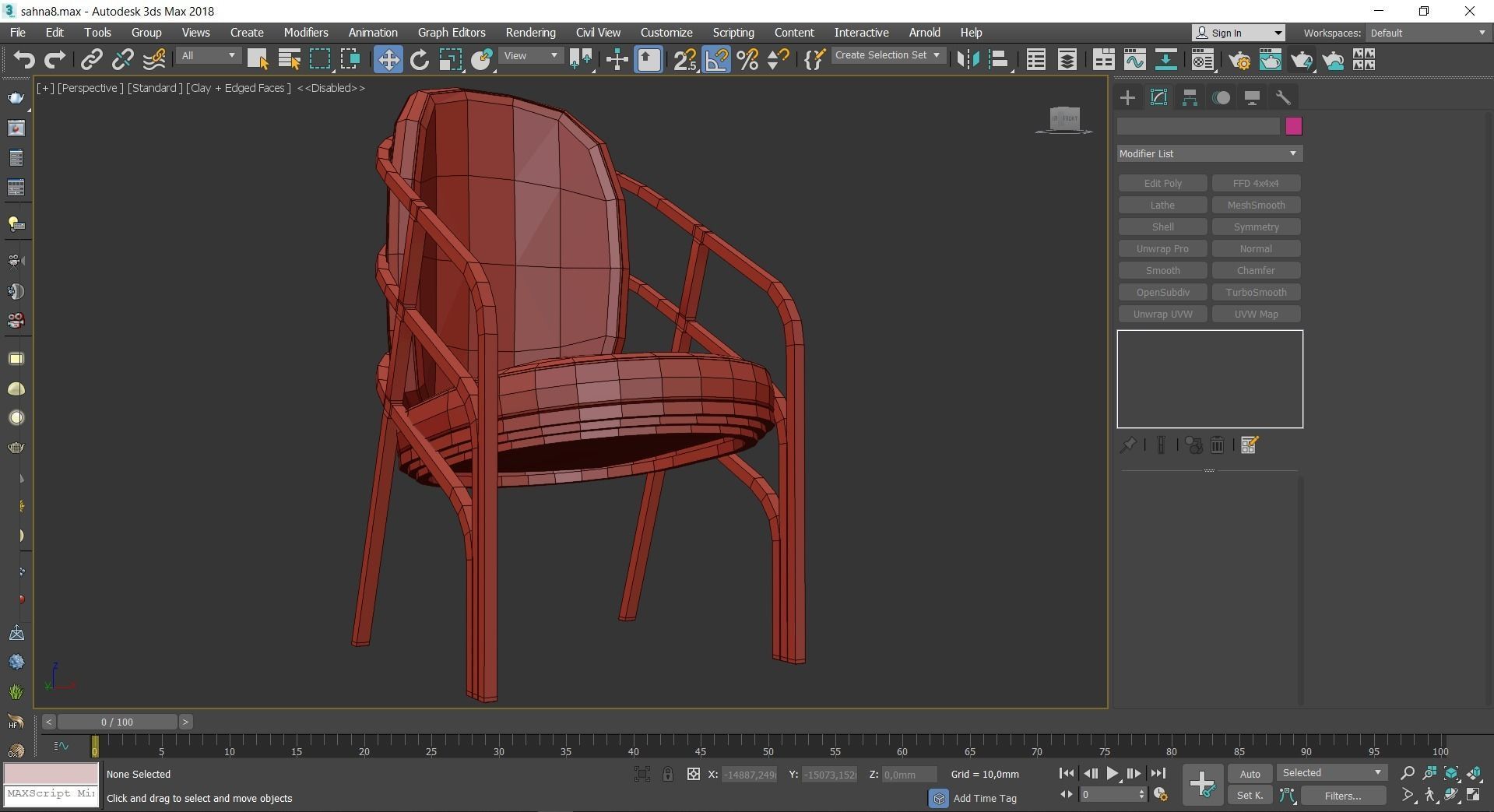Activate Select and Move tool
The image size is (1494, 812).
pyautogui.click(x=388, y=59)
